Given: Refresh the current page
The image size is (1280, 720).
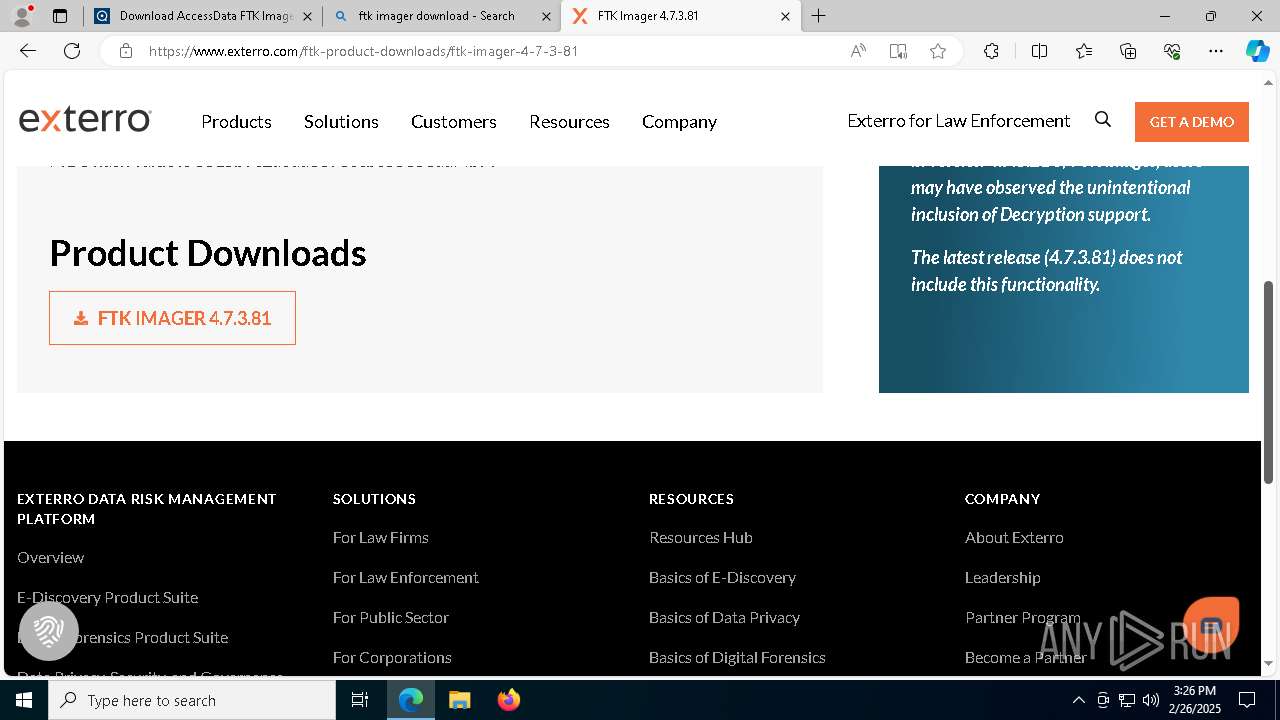Looking at the screenshot, I should click(x=72, y=51).
